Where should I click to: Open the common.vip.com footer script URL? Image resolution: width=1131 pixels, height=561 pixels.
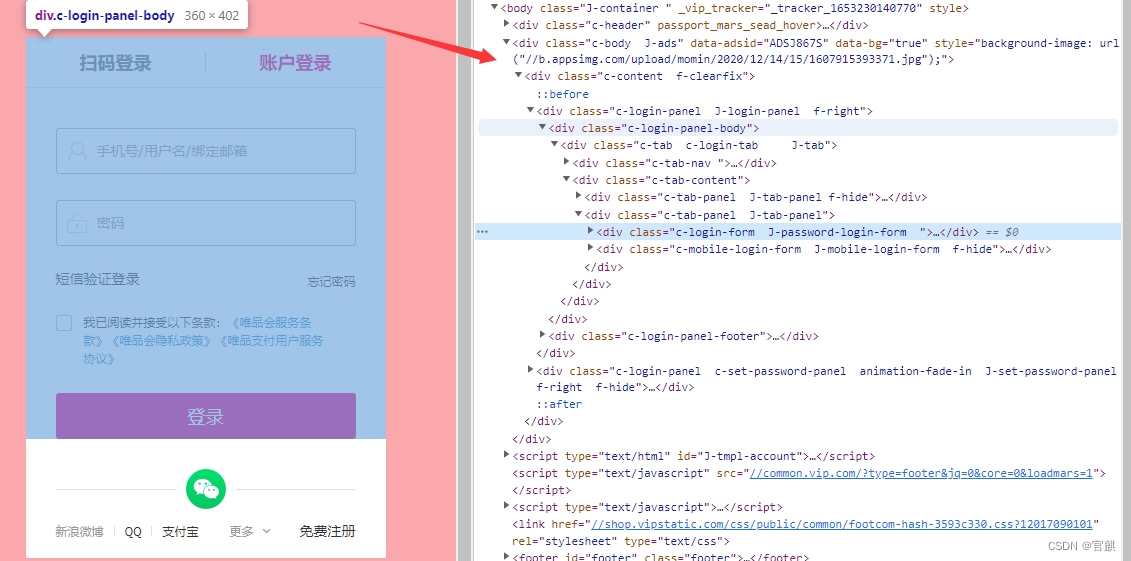pos(921,473)
